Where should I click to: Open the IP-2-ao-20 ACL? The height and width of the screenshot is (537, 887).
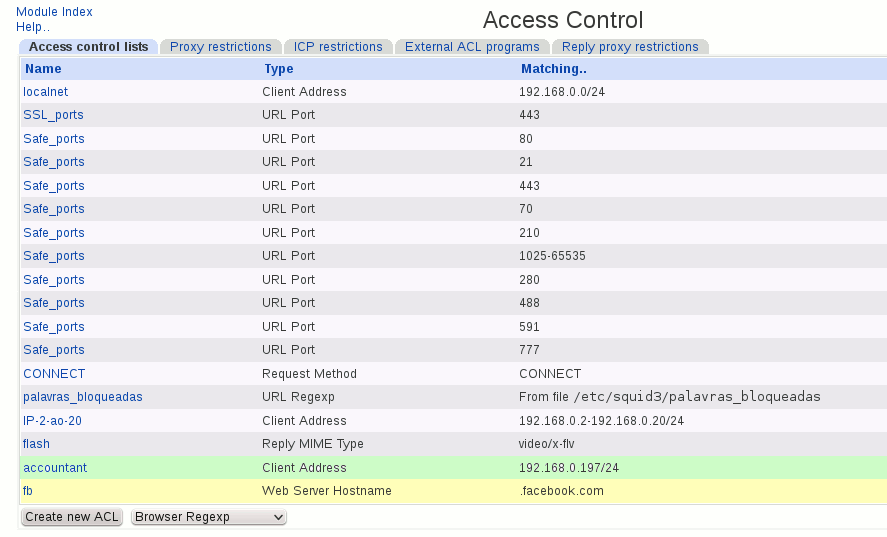pyautogui.click(x=53, y=421)
